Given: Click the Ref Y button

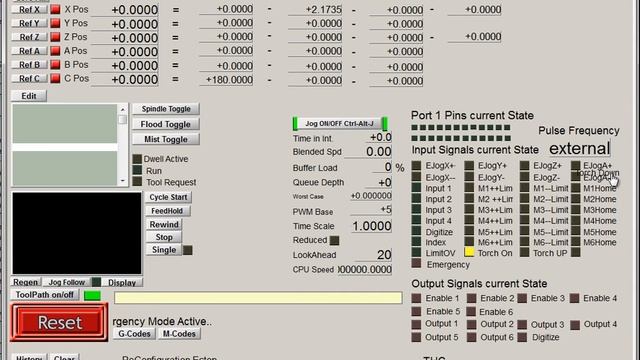Looking at the screenshot, I should click(x=29, y=23).
